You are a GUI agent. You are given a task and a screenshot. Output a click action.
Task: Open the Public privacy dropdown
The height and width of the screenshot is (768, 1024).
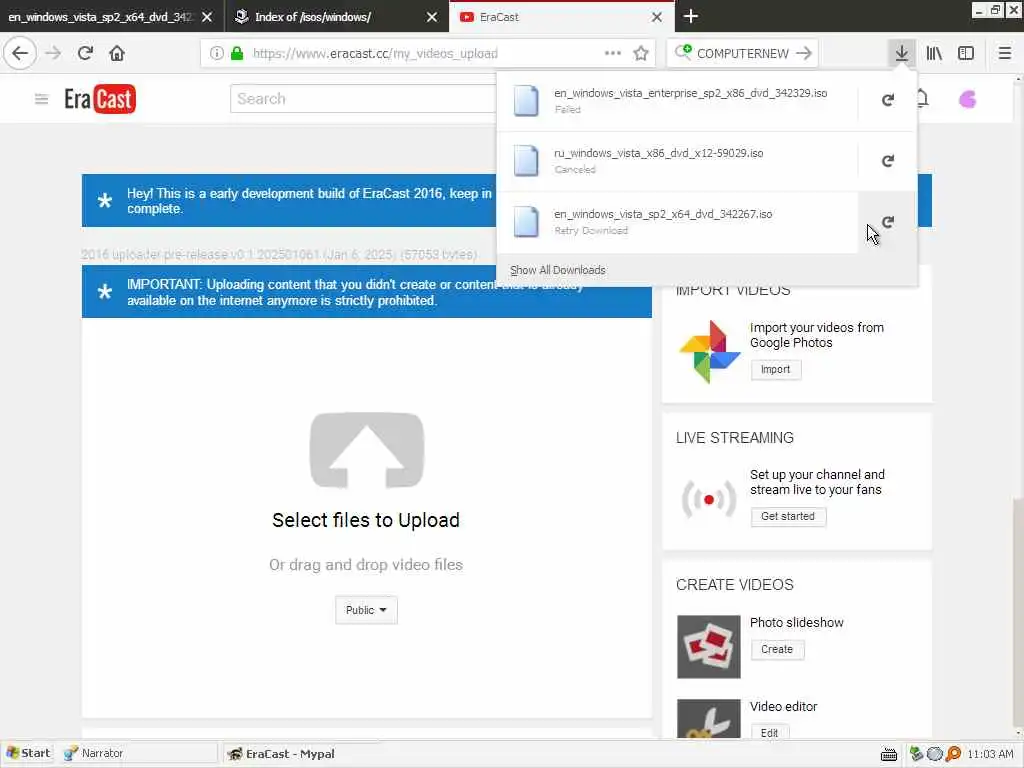366,610
